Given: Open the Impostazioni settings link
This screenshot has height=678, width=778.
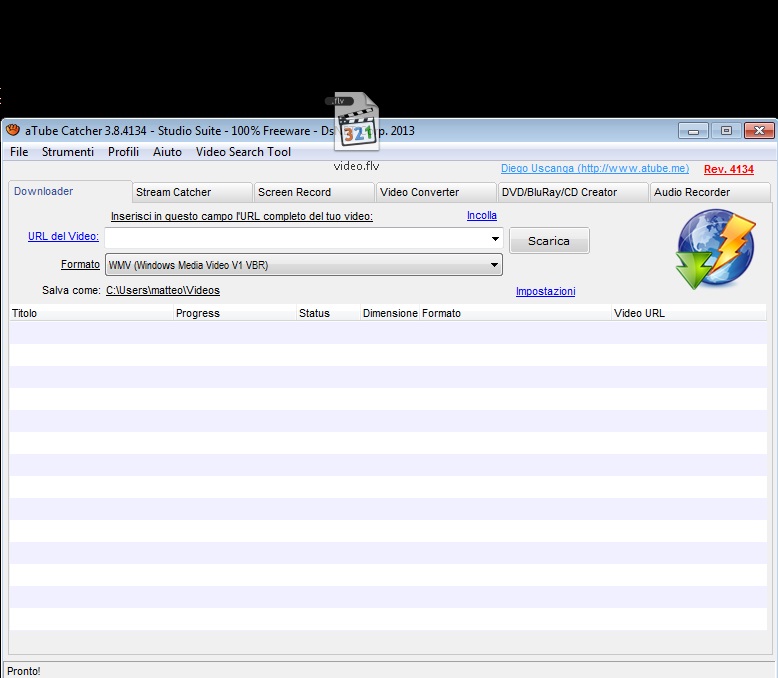Looking at the screenshot, I should point(546,291).
